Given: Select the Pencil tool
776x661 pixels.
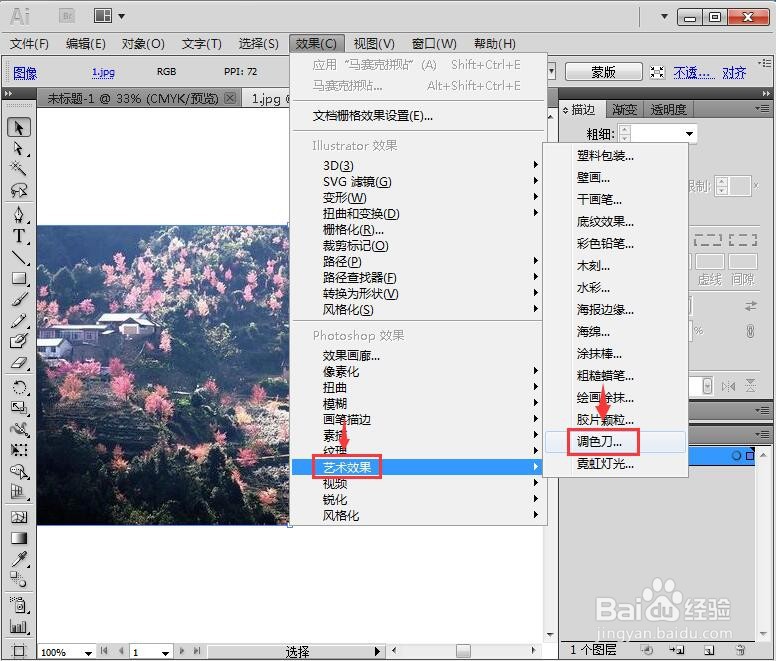Looking at the screenshot, I should click(19, 321).
